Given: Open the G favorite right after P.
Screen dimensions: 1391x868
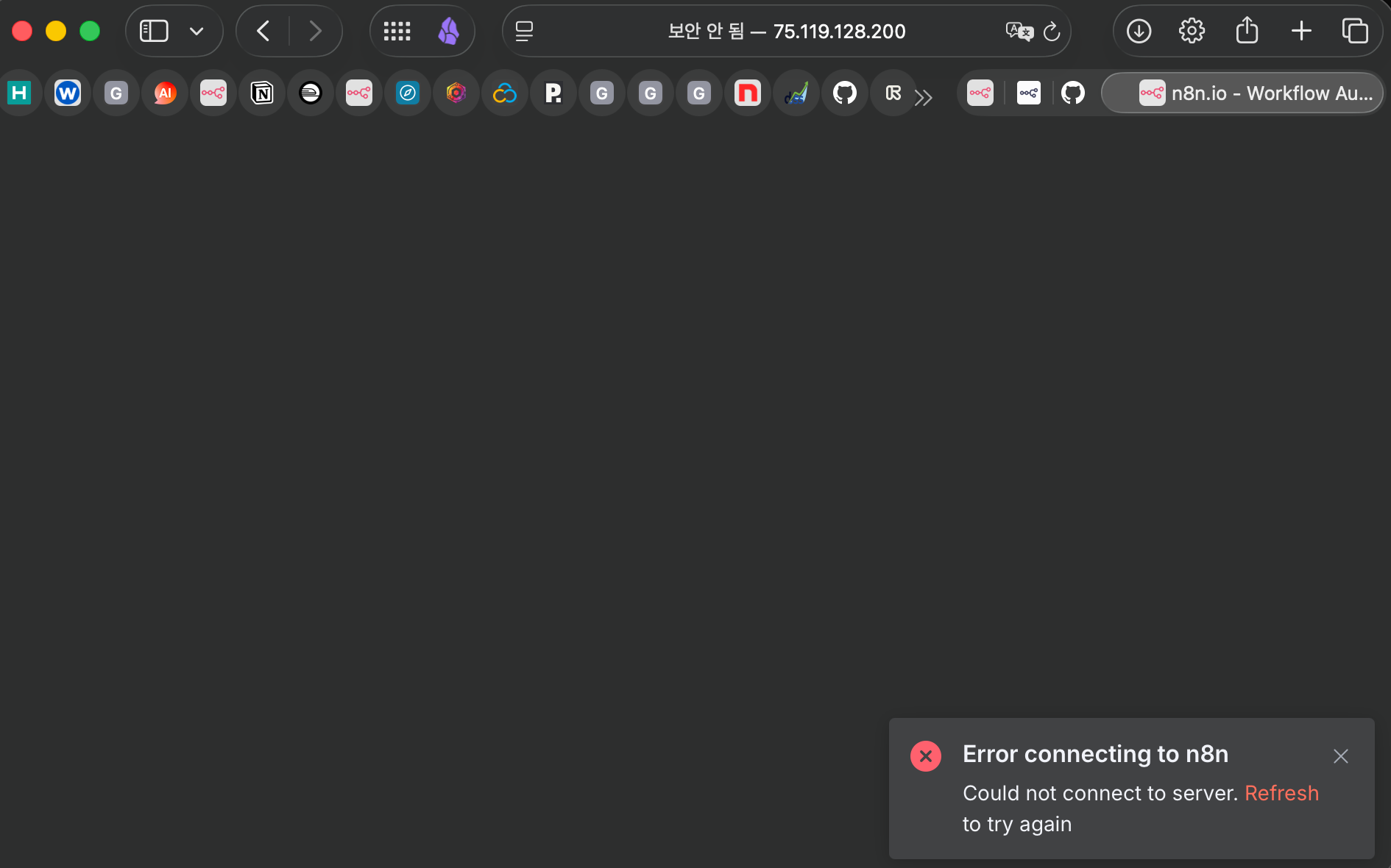Looking at the screenshot, I should 602,93.
